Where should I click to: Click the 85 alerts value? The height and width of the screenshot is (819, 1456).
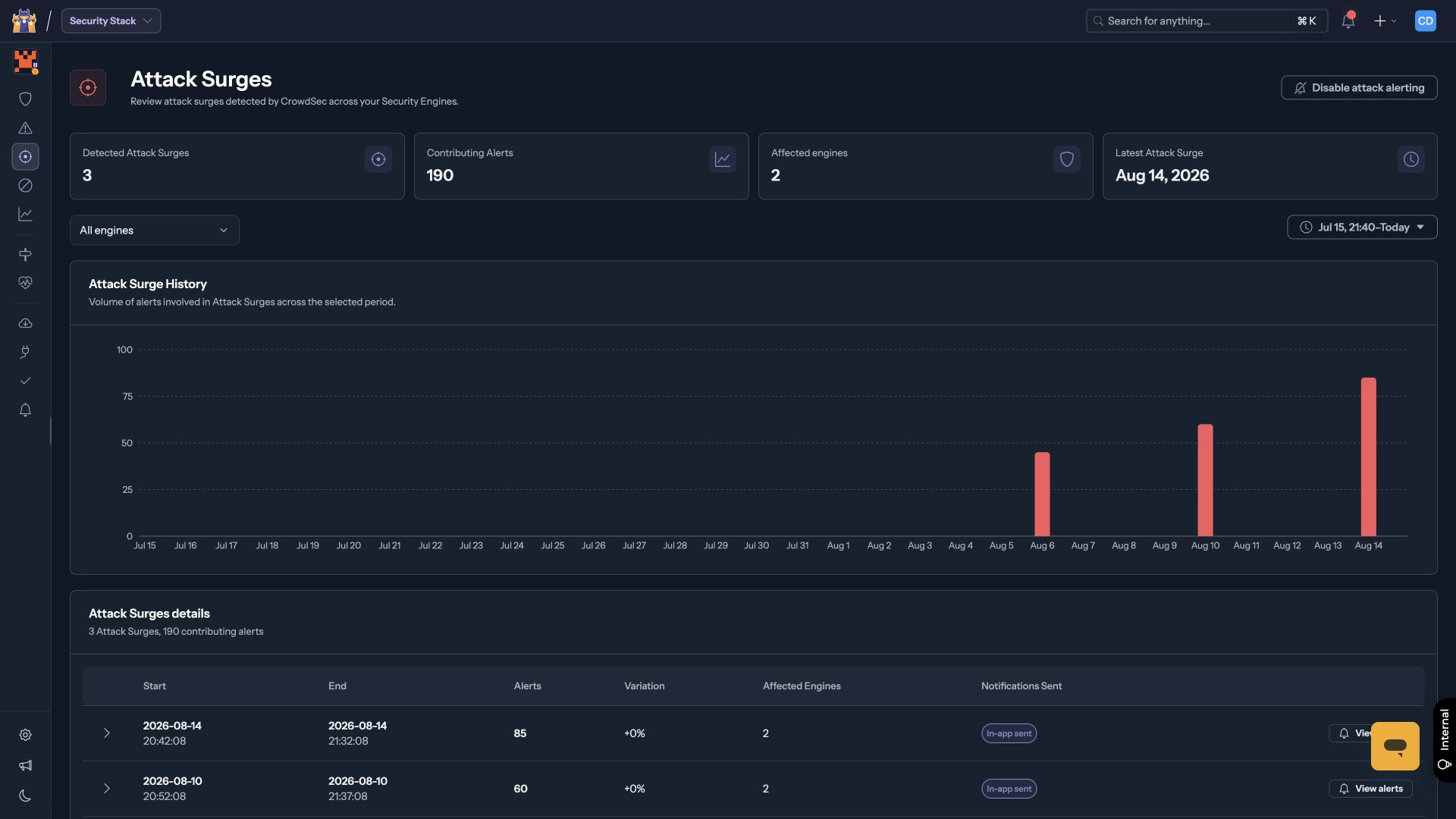[x=520, y=733]
